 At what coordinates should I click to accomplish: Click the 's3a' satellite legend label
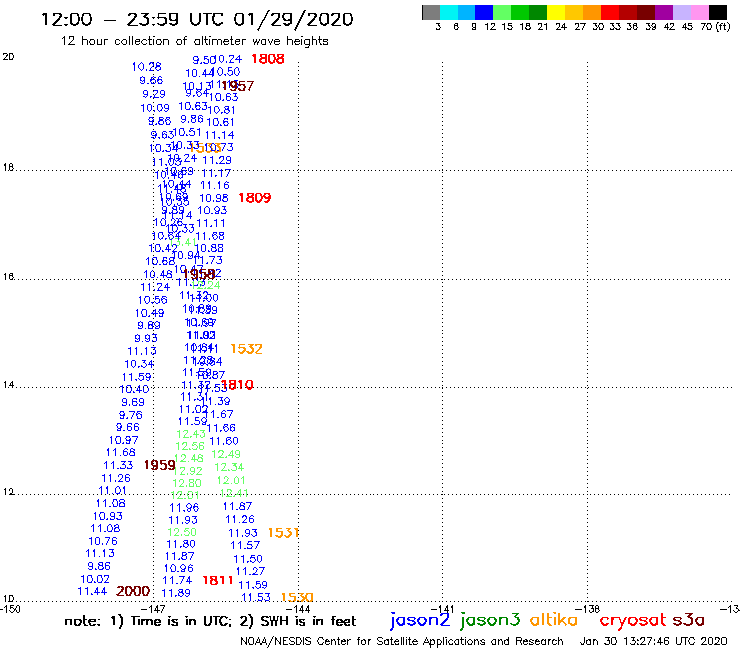689,619
